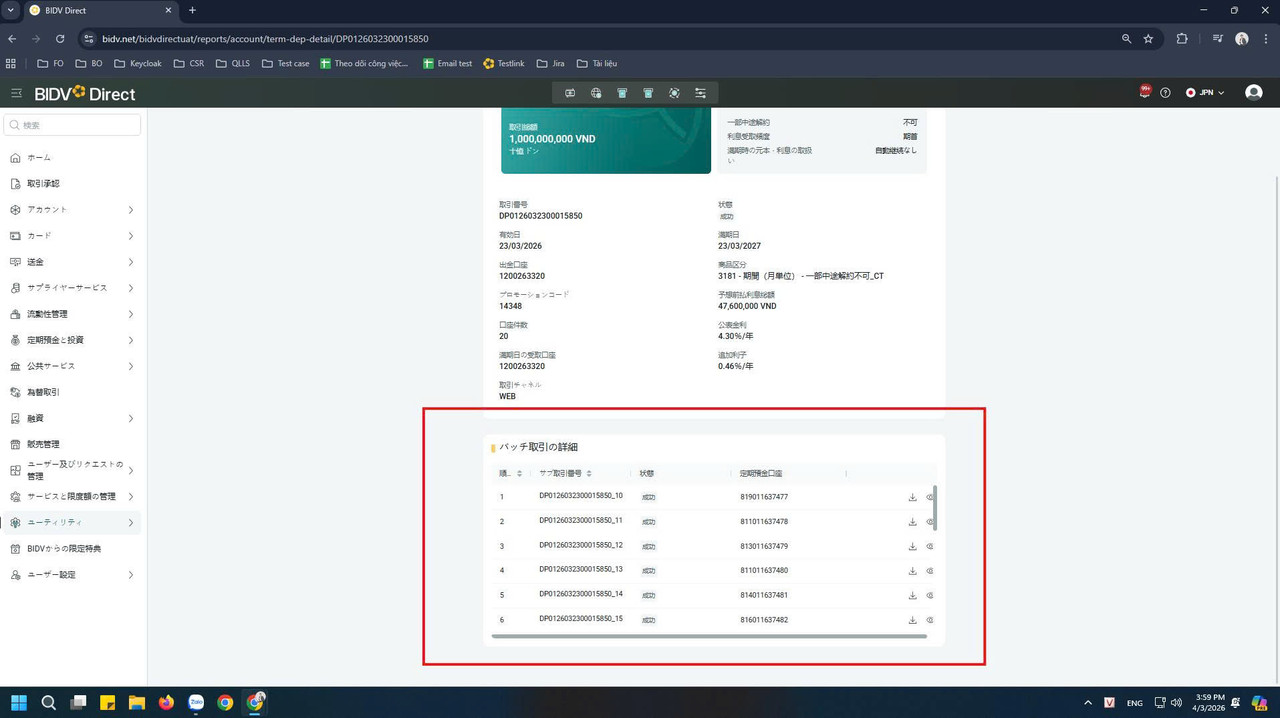Click the circular scan shortcut icon
The height and width of the screenshot is (718, 1280).
click(674, 93)
